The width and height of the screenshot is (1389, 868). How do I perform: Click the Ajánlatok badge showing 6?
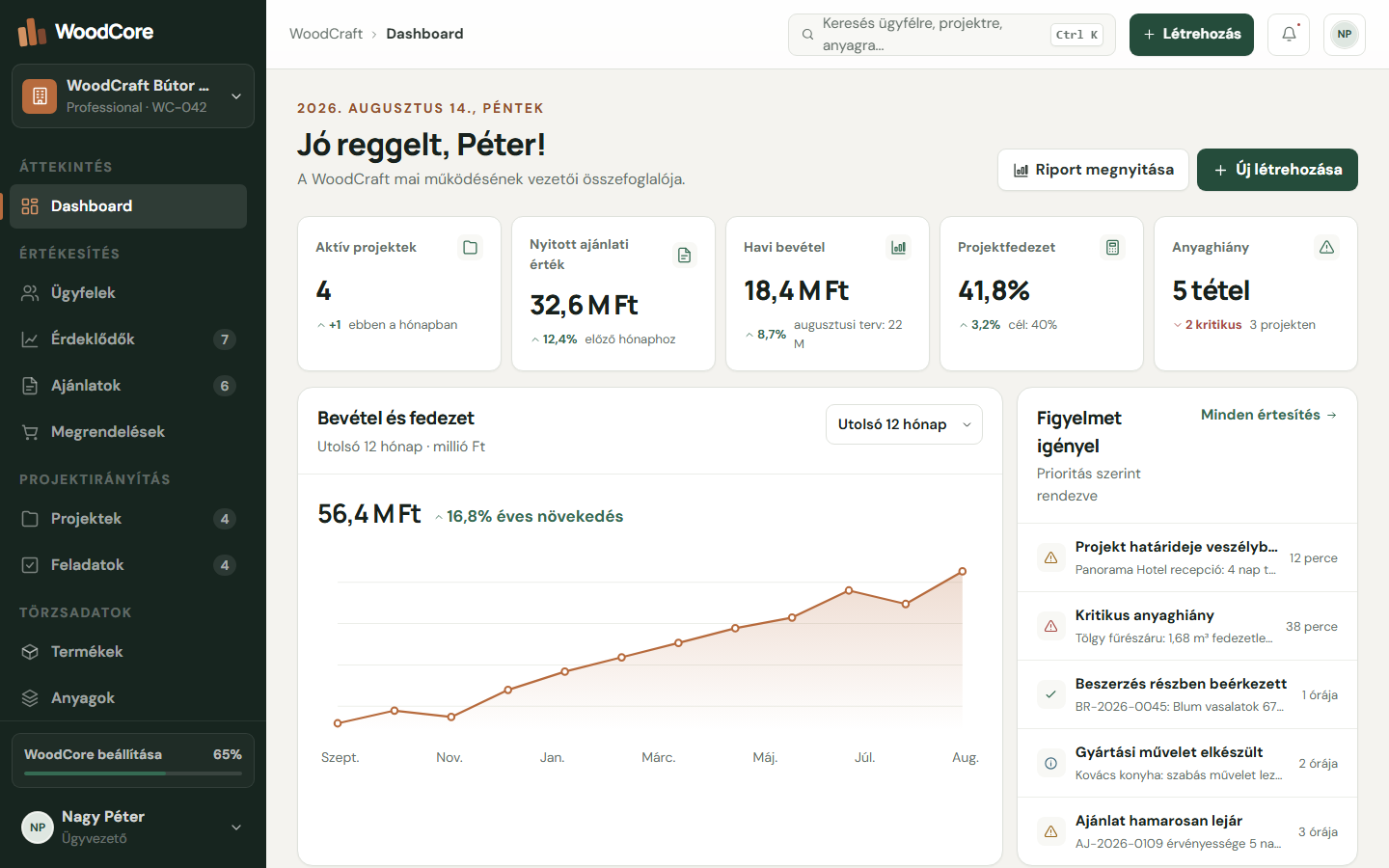[225, 386]
